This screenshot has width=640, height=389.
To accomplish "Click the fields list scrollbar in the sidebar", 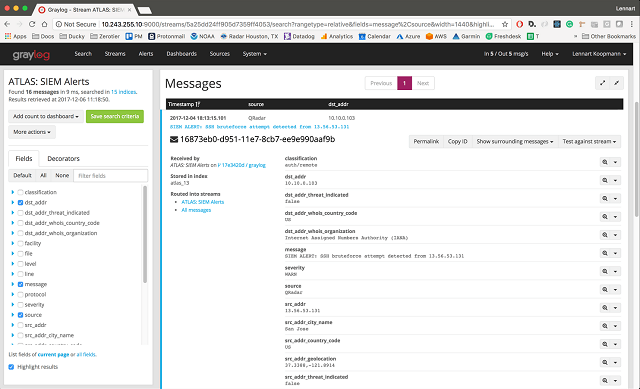I will point(145,234).
